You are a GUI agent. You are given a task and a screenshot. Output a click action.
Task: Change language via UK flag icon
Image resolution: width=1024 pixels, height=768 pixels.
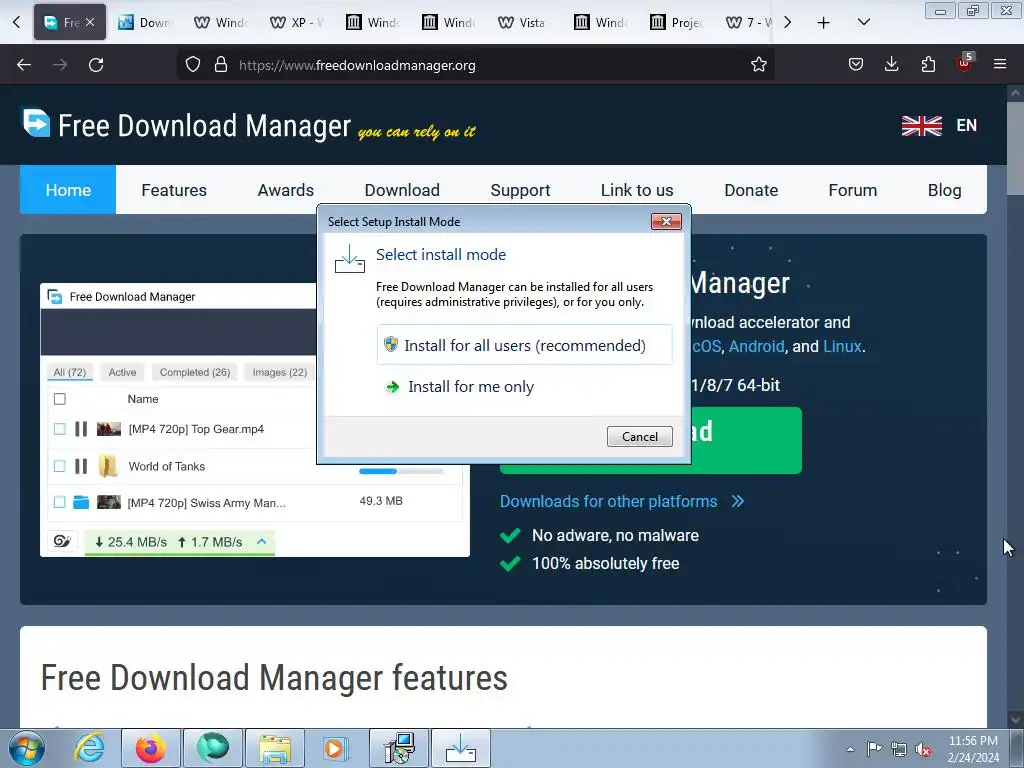(921, 125)
